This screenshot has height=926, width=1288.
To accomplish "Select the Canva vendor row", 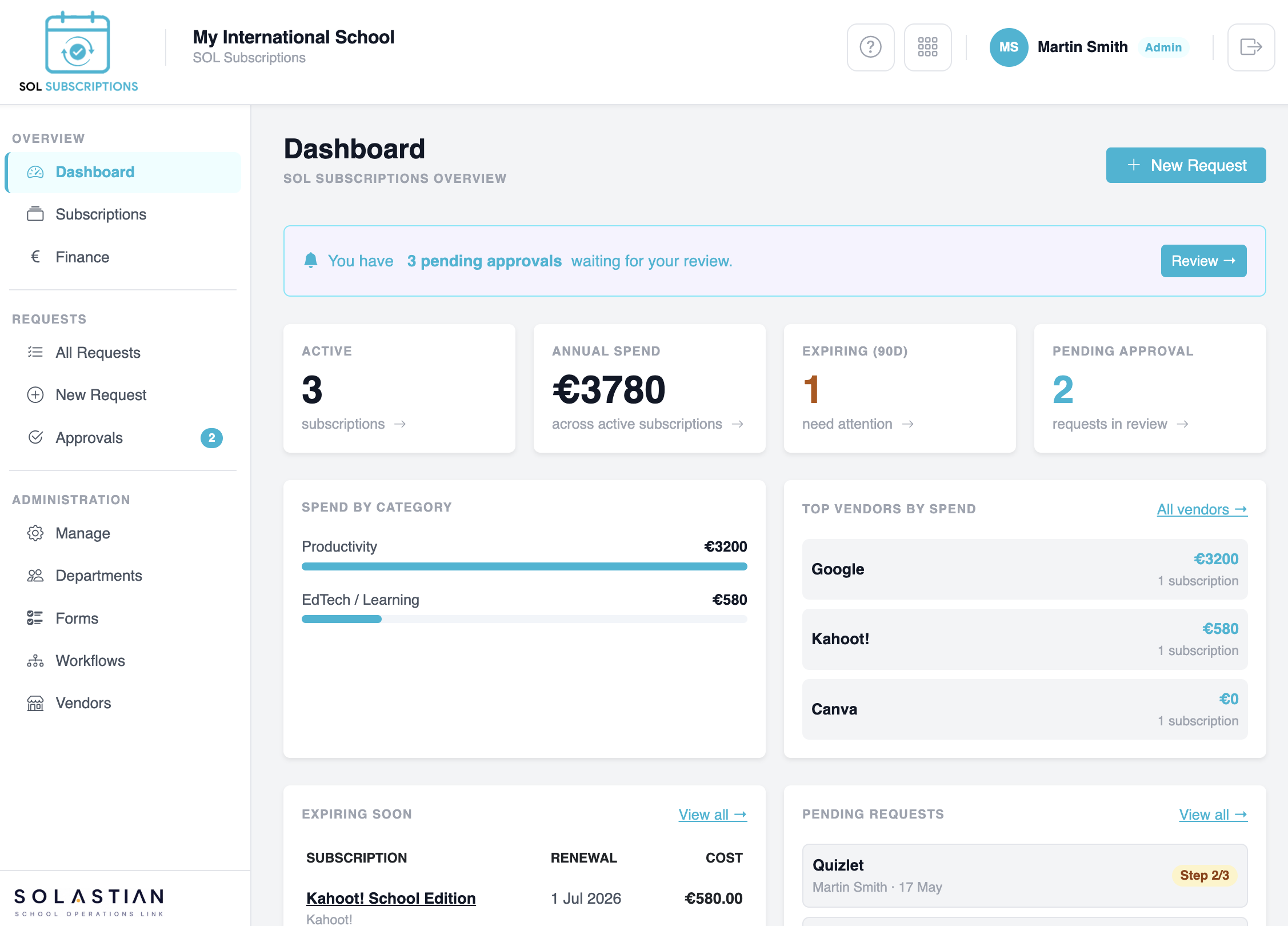I will coord(1025,709).
